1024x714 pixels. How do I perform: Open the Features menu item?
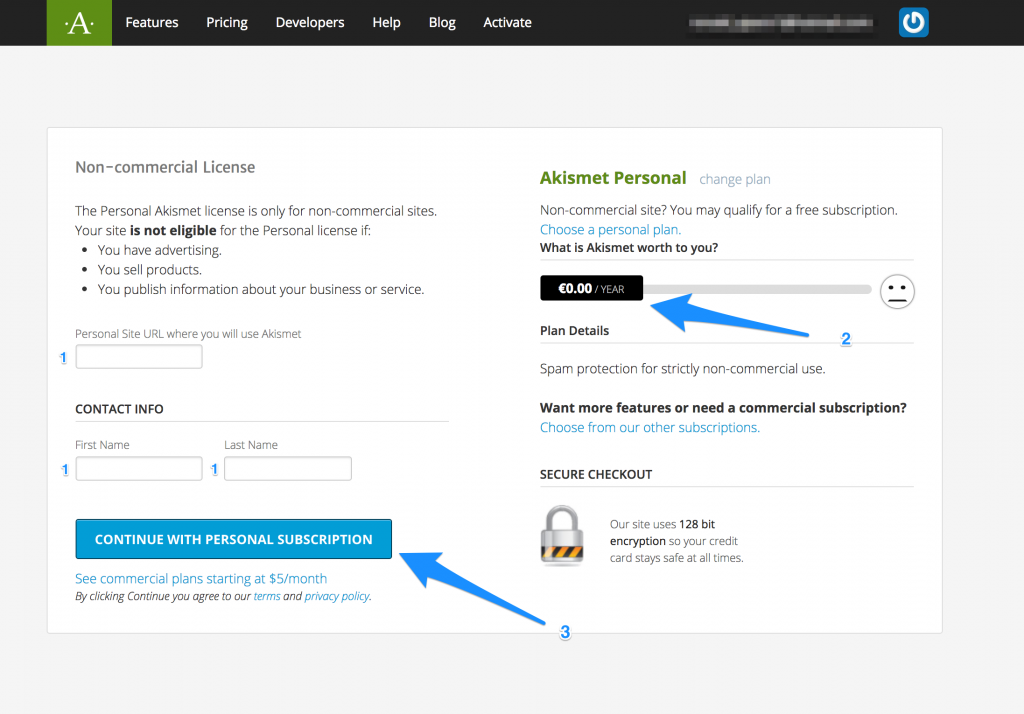coord(152,22)
